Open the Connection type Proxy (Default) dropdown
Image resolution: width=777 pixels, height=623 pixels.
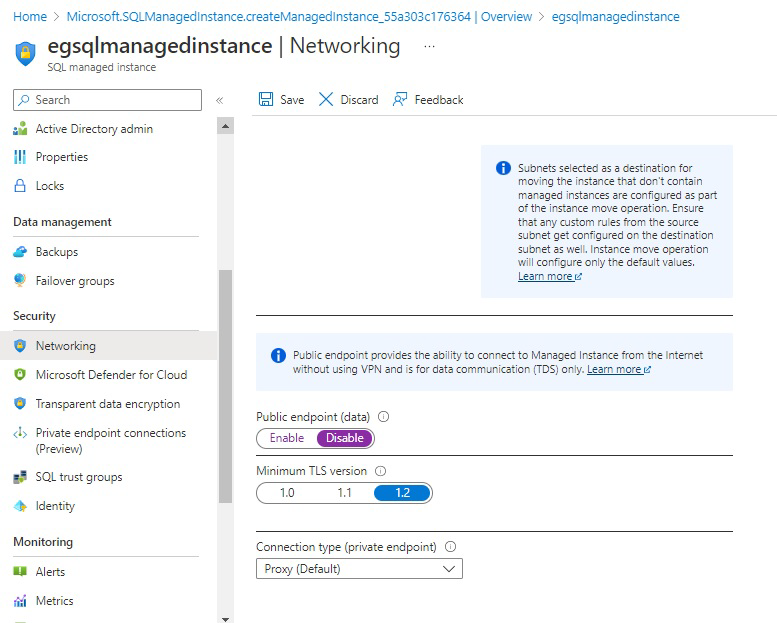[x=359, y=568]
